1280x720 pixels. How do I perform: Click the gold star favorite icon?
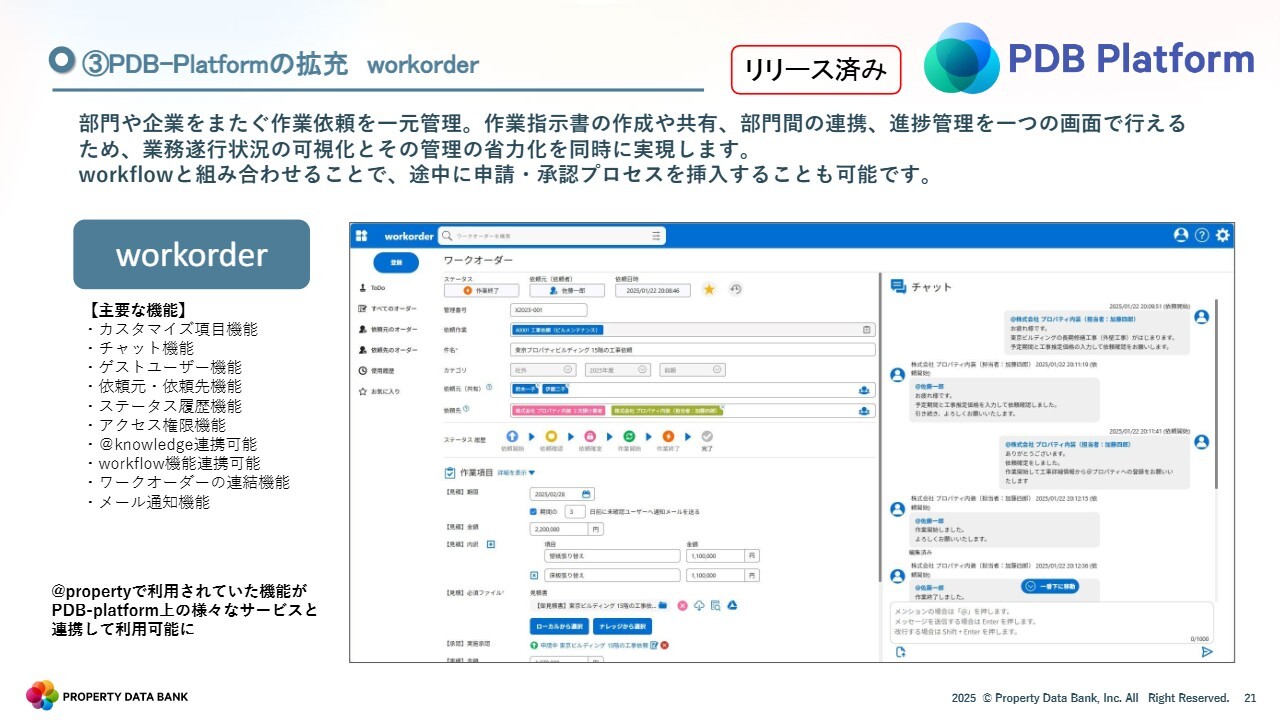click(x=709, y=290)
